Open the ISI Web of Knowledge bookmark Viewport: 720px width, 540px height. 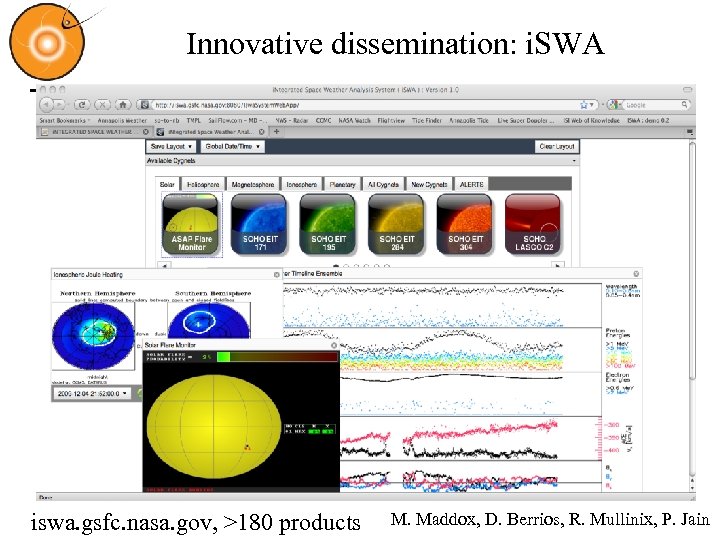click(591, 120)
